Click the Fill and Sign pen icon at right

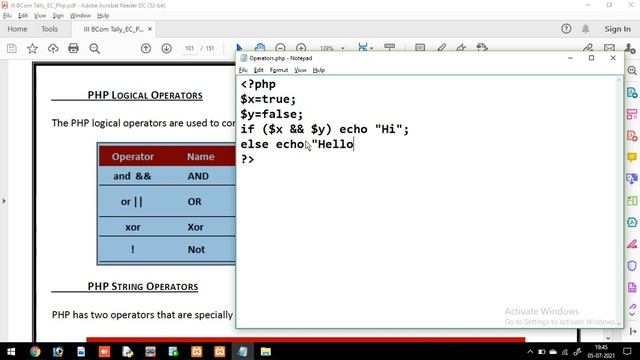(588, 48)
